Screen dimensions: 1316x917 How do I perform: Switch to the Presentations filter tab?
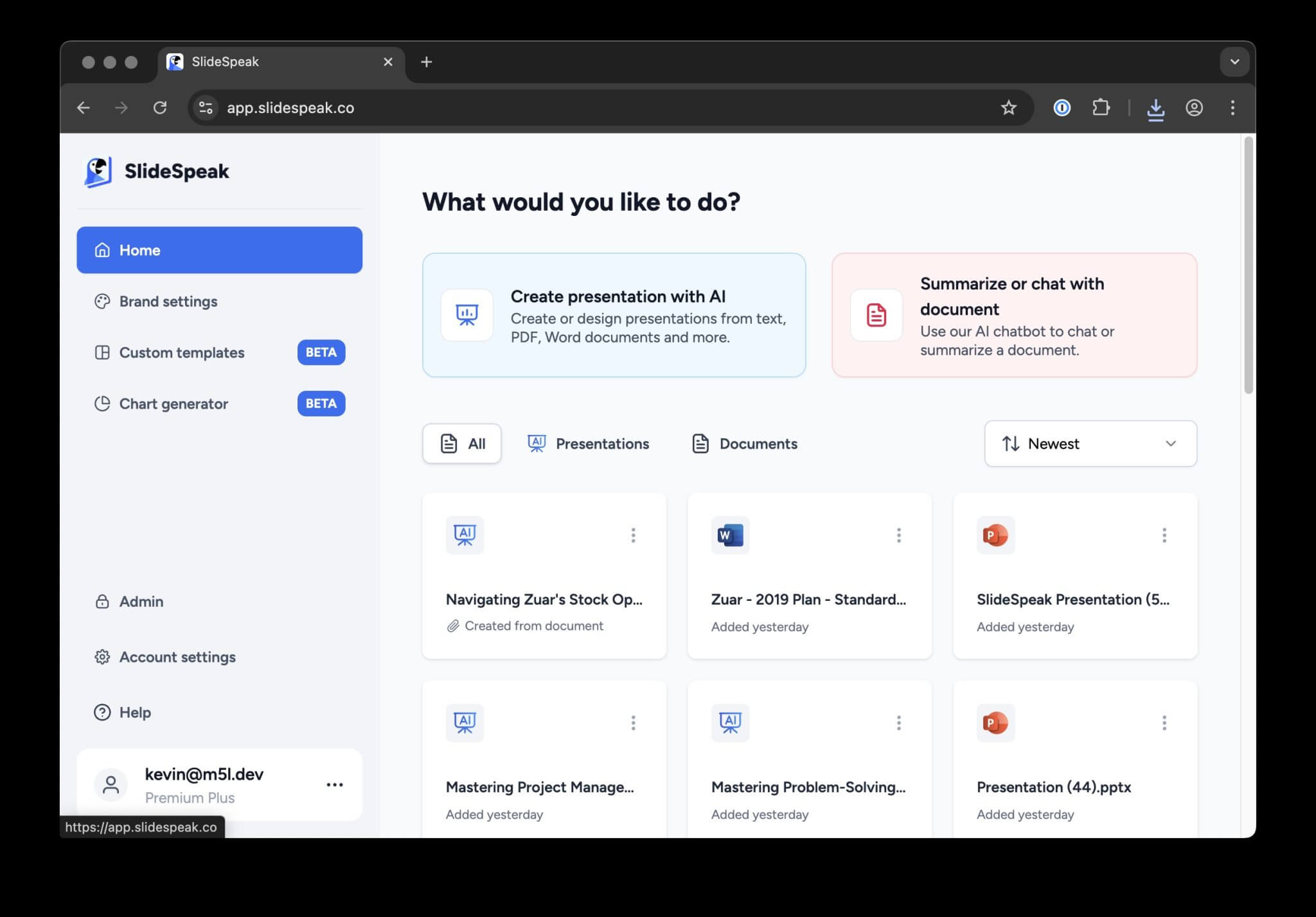(x=588, y=443)
